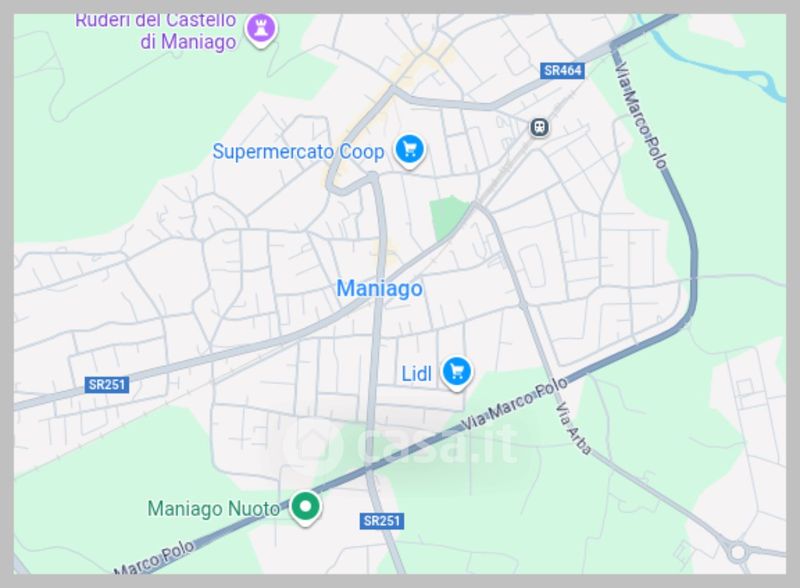Viewport: 800px width, 588px height.
Task: Open the Supermercato Coop text label
Action: click(298, 152)
